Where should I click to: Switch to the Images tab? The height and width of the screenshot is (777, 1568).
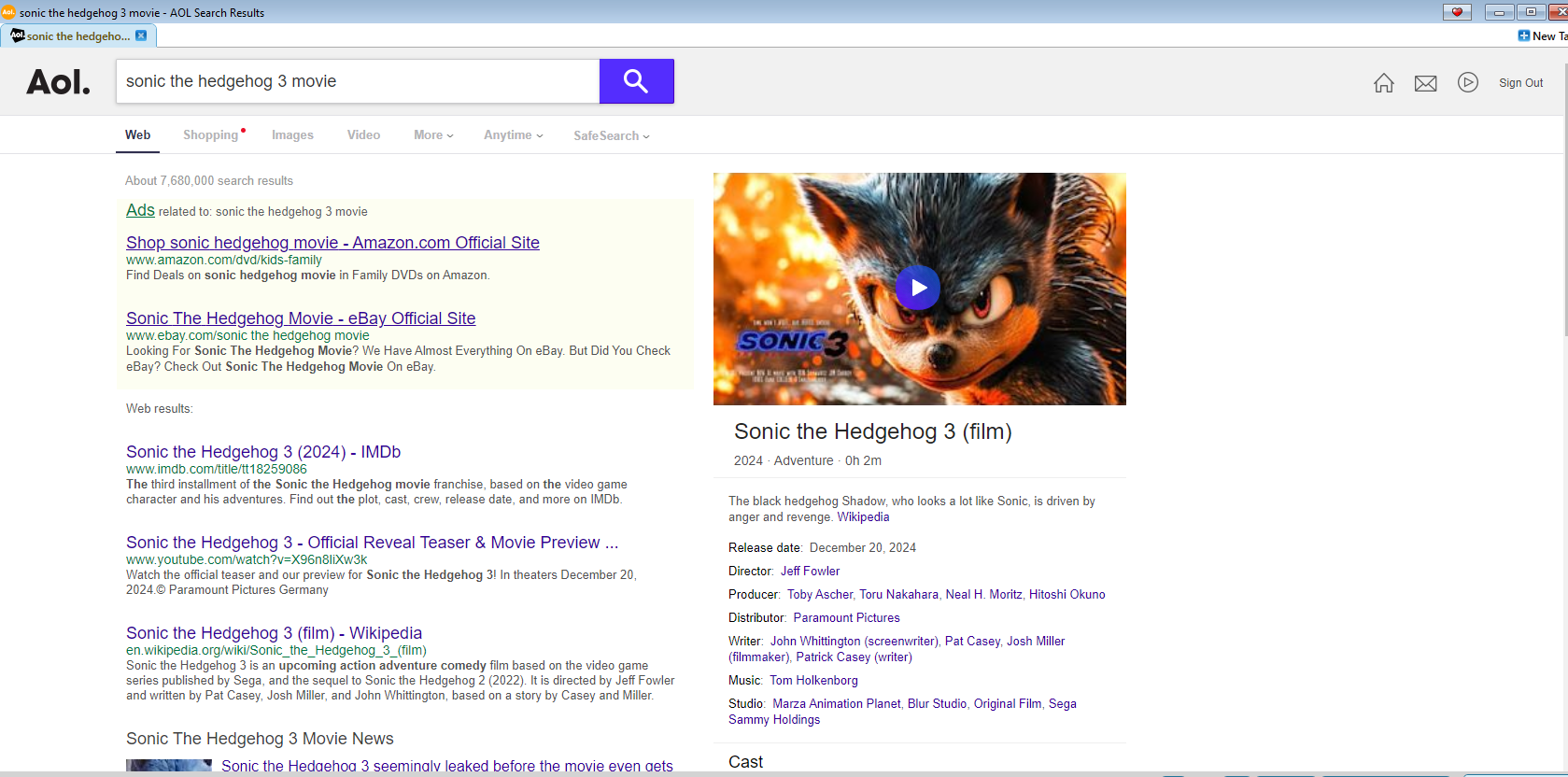(x=292, y=134)
